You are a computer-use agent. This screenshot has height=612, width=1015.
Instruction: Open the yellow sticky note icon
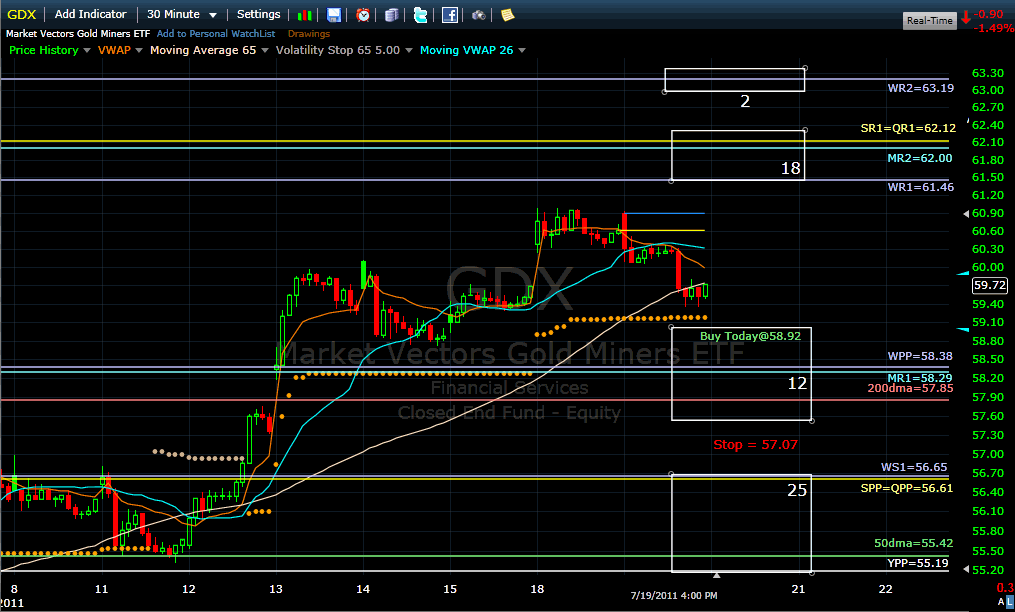pyautogui.click(x=508, y=15)
